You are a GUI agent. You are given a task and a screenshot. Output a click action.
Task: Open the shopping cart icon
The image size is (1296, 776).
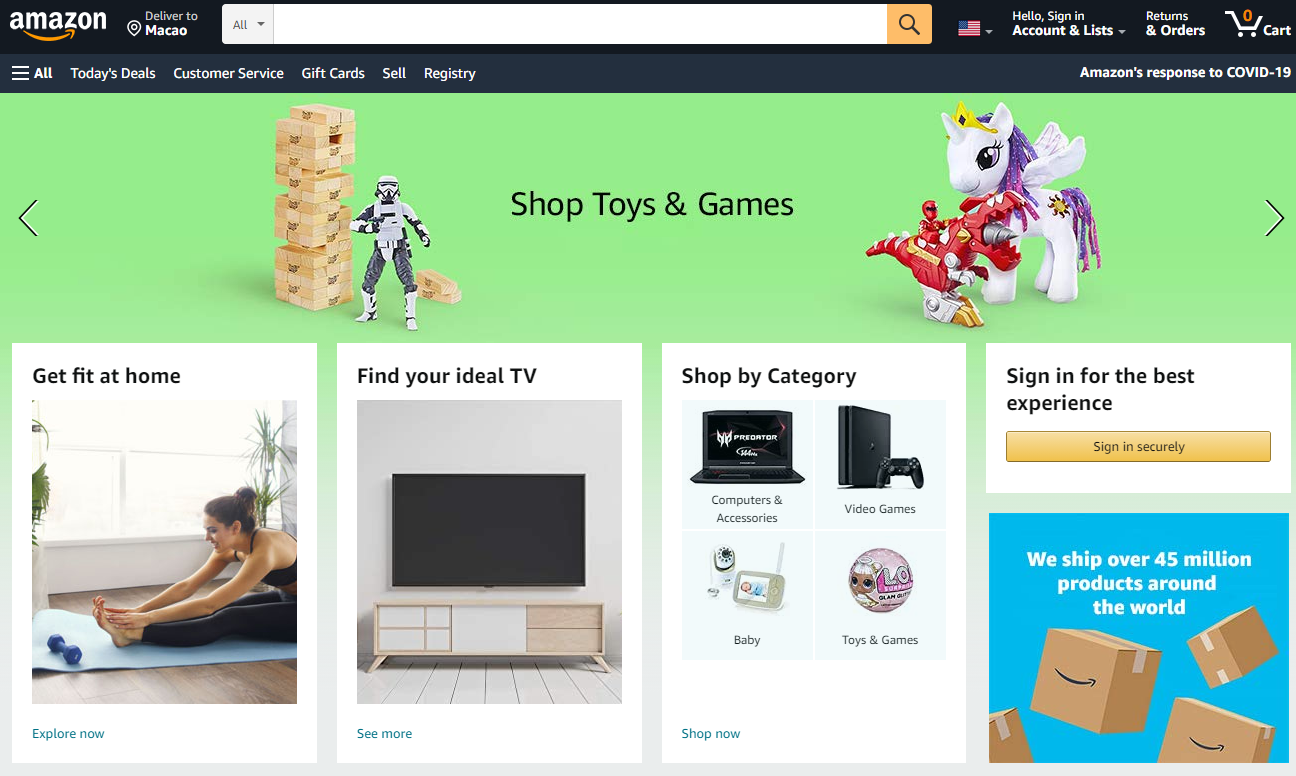(x=1258, y=24)
